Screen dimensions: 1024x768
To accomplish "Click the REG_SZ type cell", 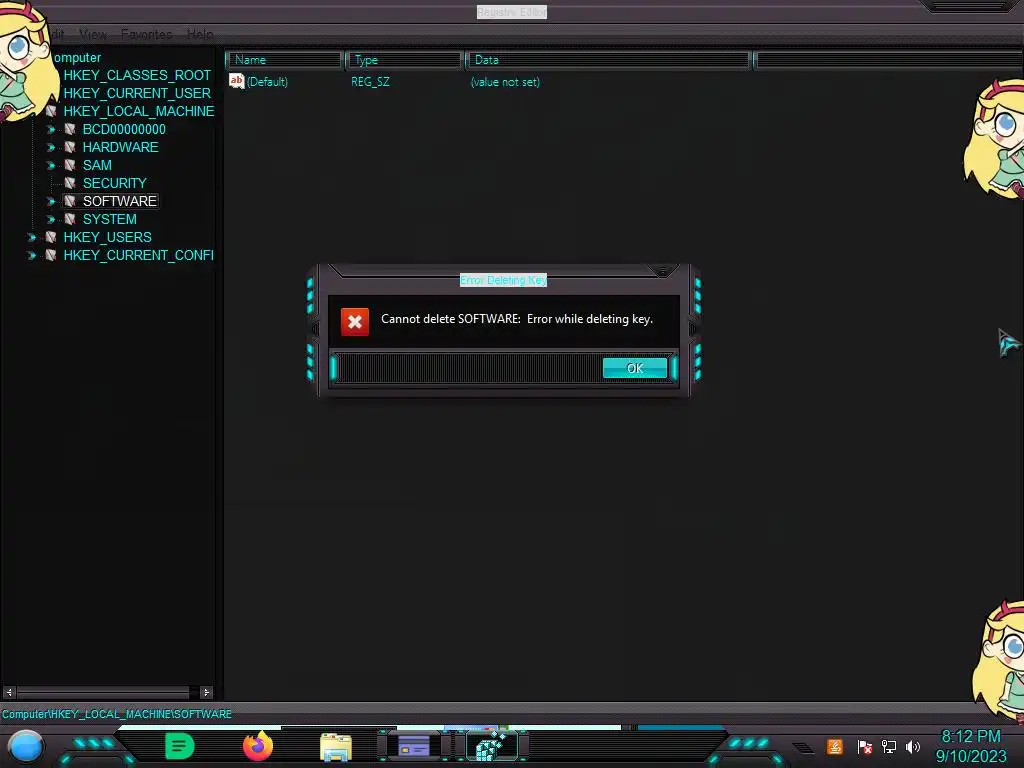I will pos(370,82).
